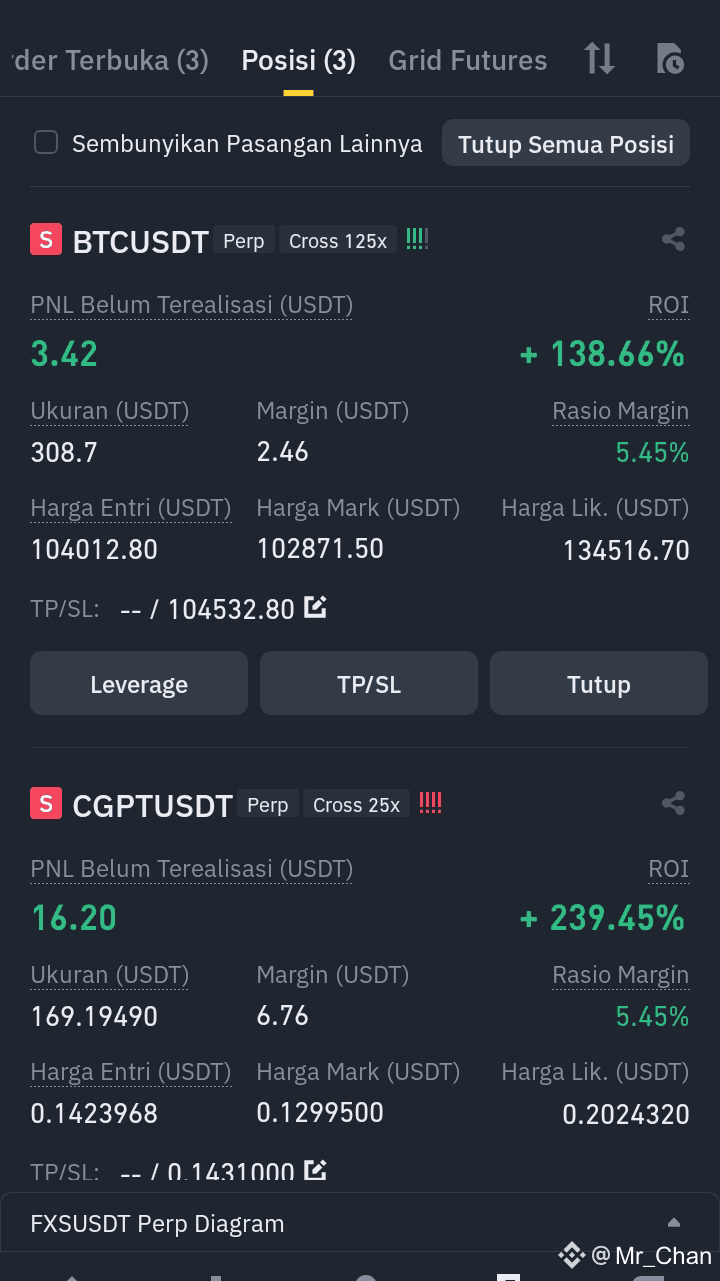Viewport: 720px width, 1281px height.
Task: Tap the green ADL indicator bars on BTCUSDT
Action: 417,239
